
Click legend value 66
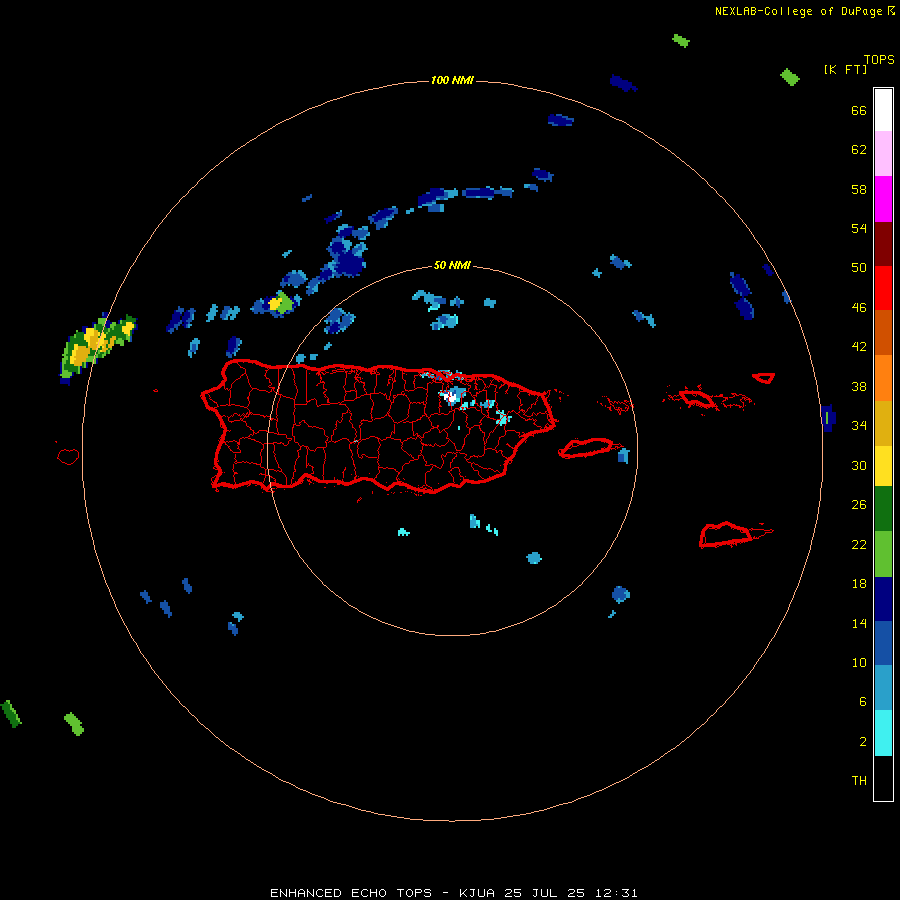[x=859, y=110]
